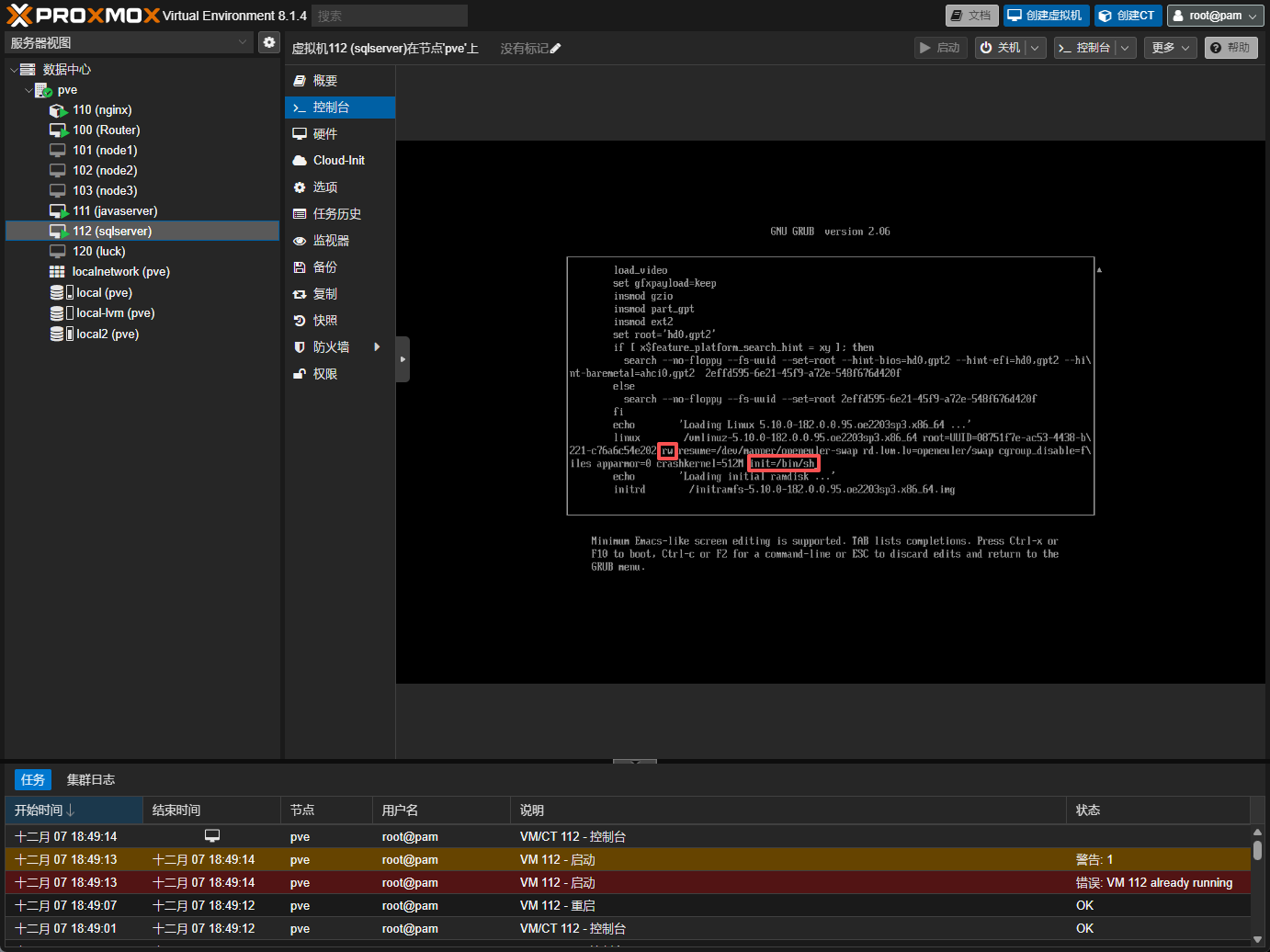Click the Start (启动) button
Viewport: 1270px width, 952px height.
tap(940, 48)
